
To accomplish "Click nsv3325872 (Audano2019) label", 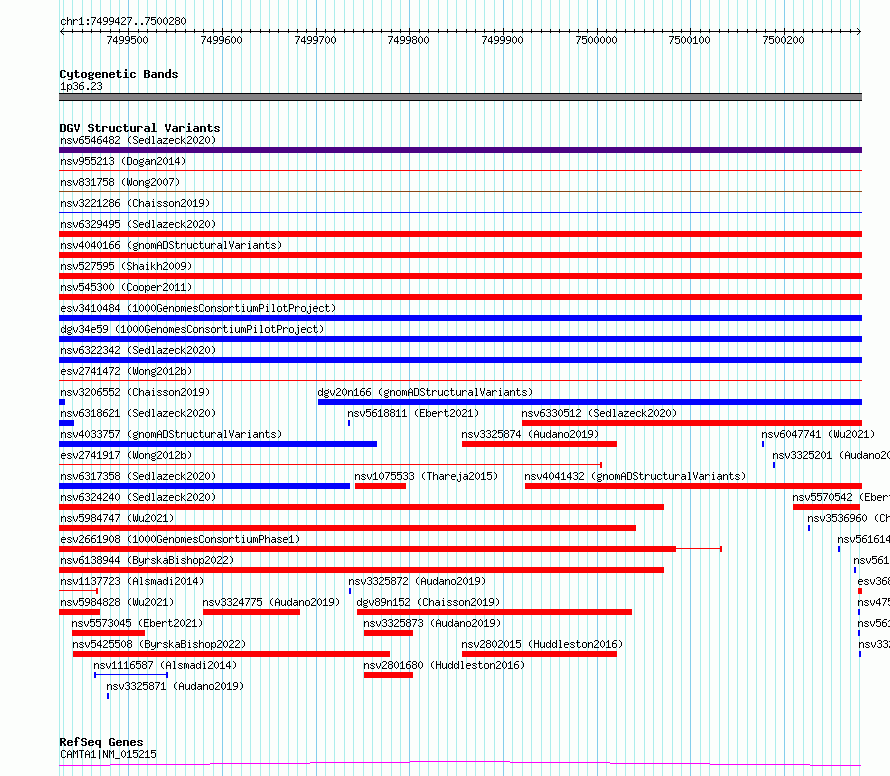I will coord(417,581).
